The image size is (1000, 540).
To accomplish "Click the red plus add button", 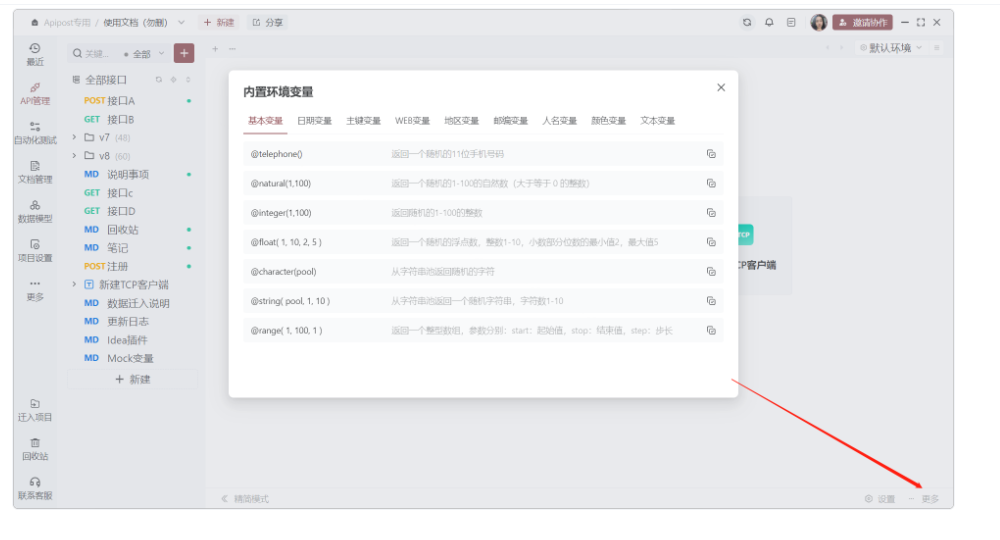I will click(x=184, y=53).
